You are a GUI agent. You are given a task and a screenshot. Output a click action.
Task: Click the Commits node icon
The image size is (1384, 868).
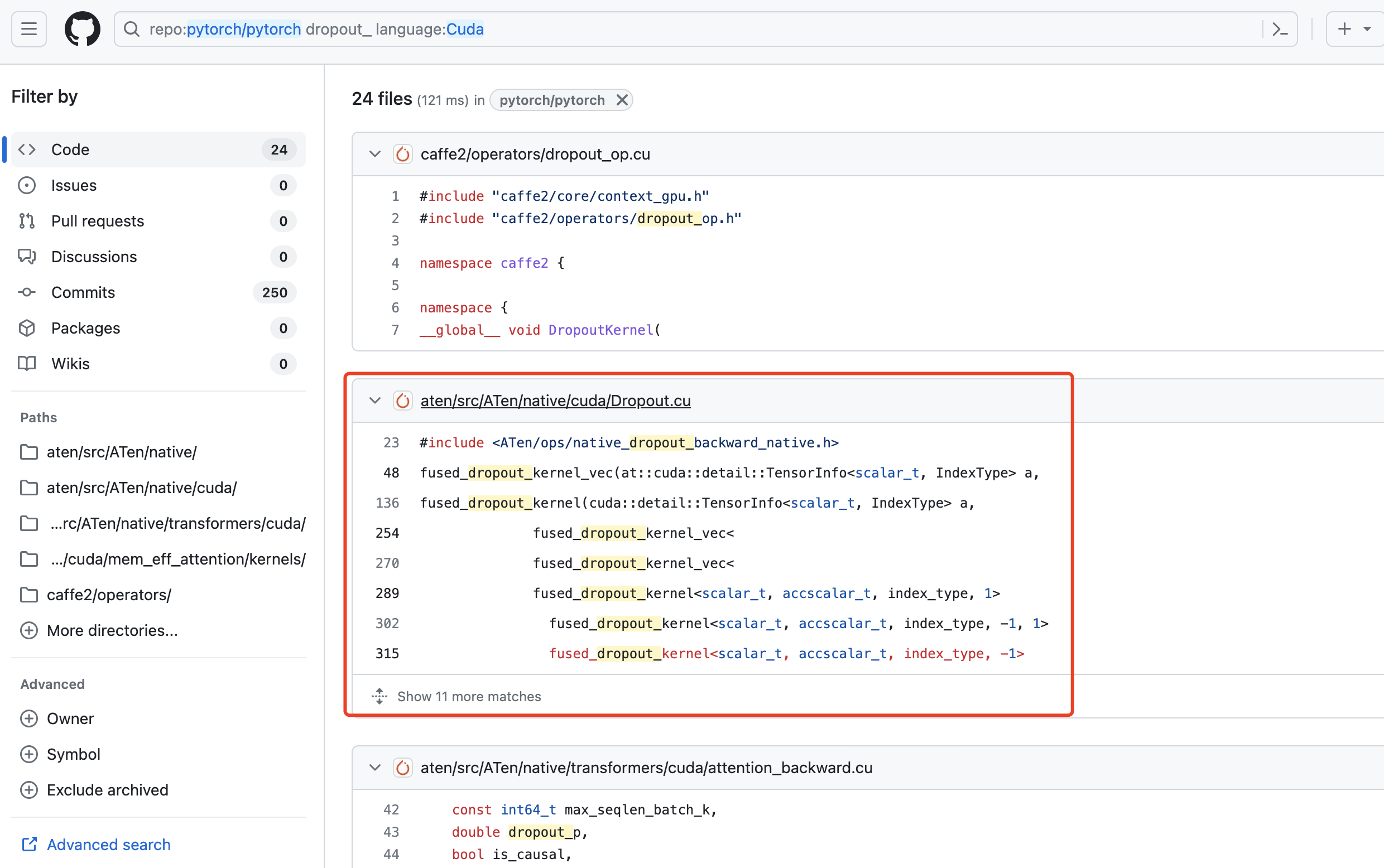[27, 292]
